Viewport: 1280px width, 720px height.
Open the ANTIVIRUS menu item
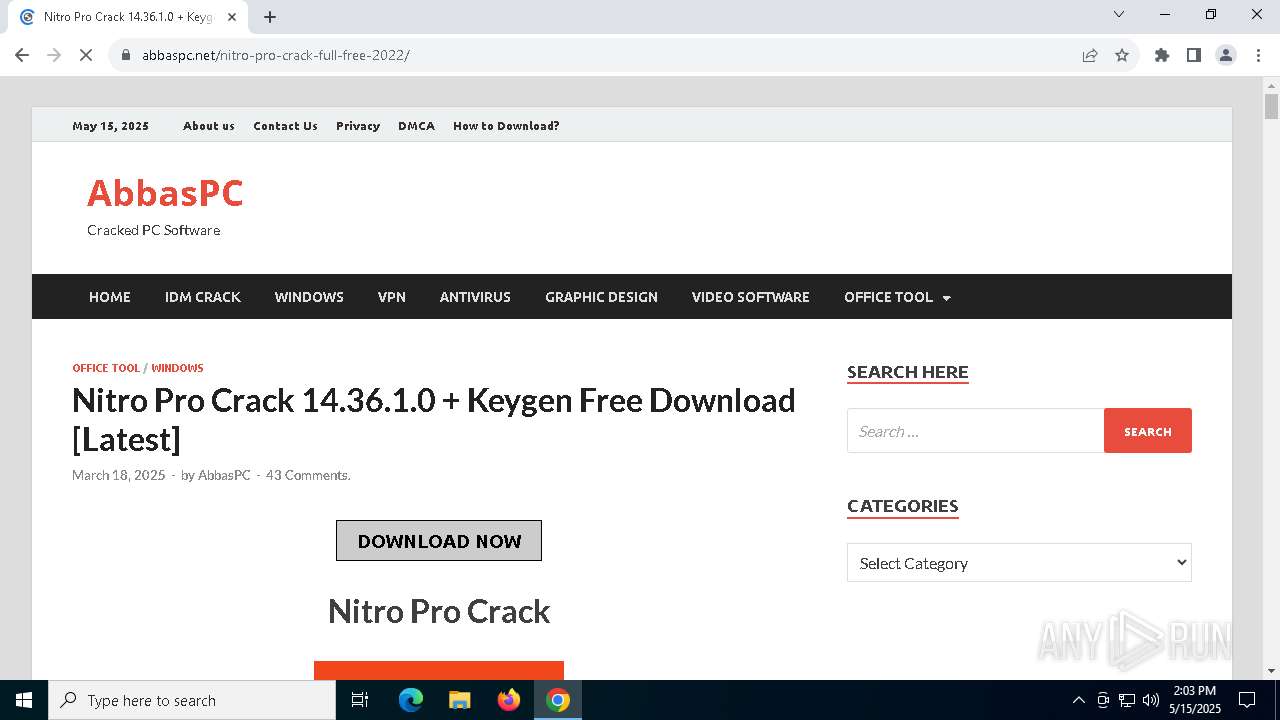475,297
